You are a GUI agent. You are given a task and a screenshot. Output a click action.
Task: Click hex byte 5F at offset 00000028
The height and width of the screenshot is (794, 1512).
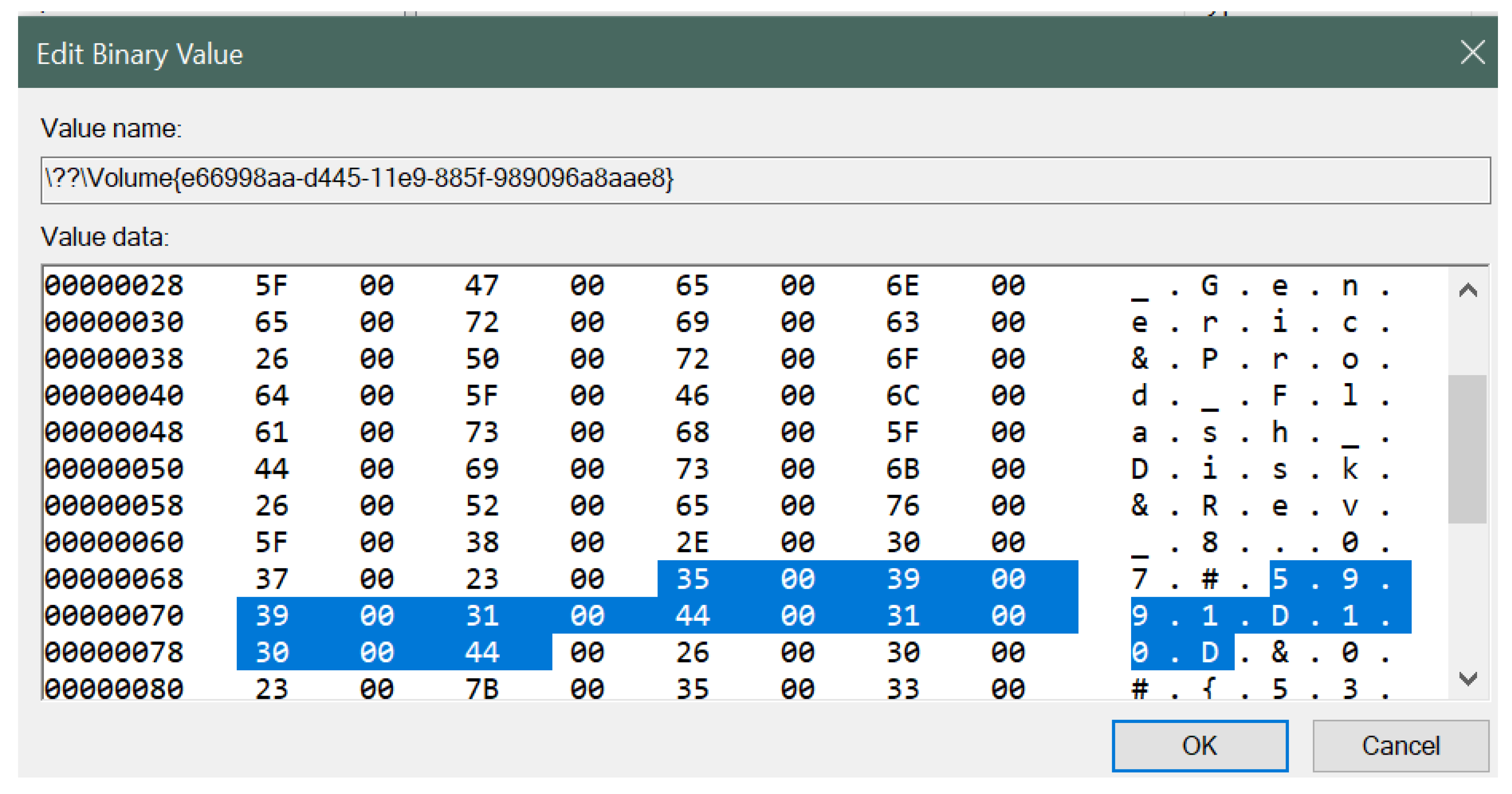pyautogui.click(x=271, y=286)
